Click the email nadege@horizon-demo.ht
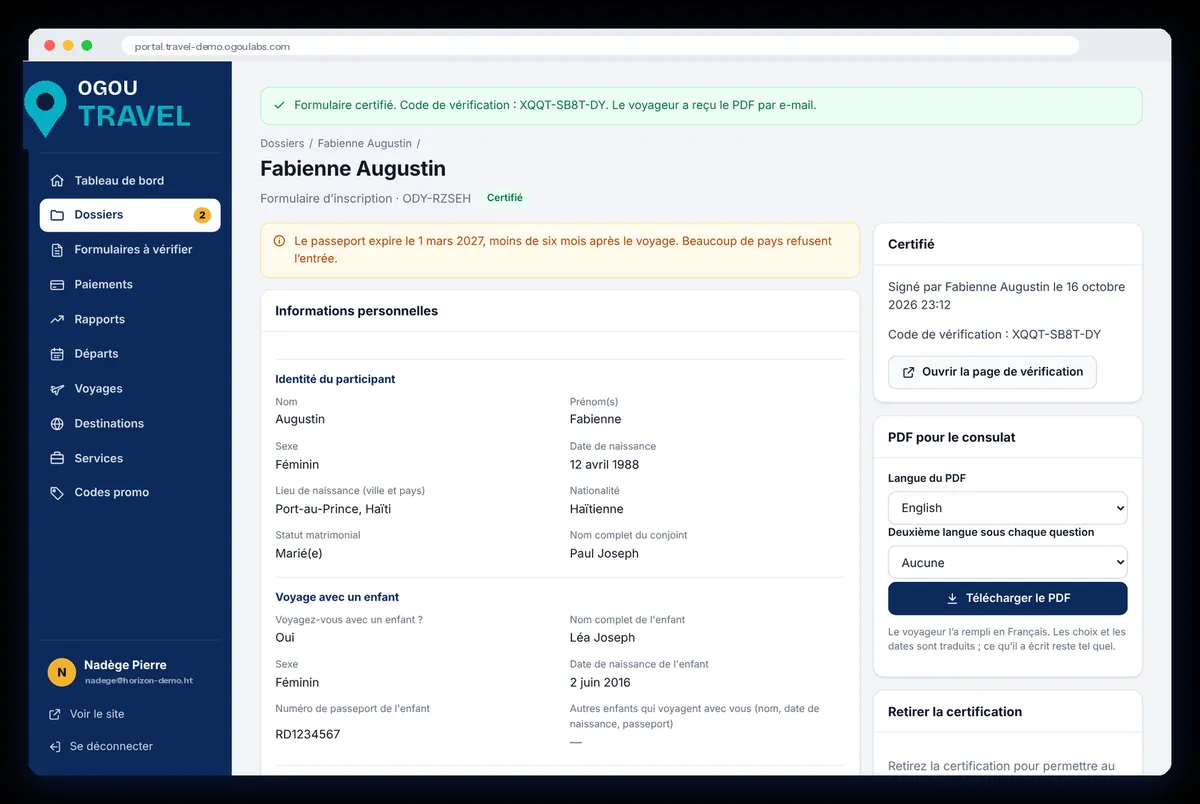This screenshot has width=1200, height=804. click(x=139, y=681)
